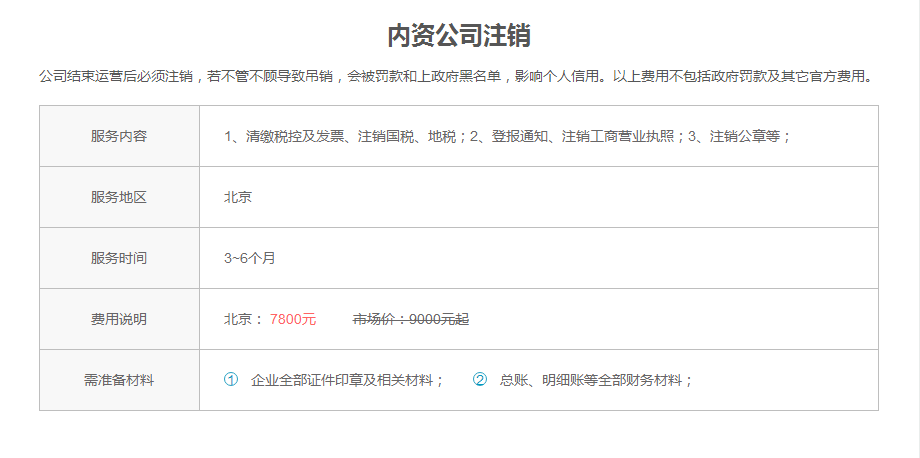Click 总账、明细账等全部财务材料 item
Screen dimensions: 920x458
(x=596, y=380)
